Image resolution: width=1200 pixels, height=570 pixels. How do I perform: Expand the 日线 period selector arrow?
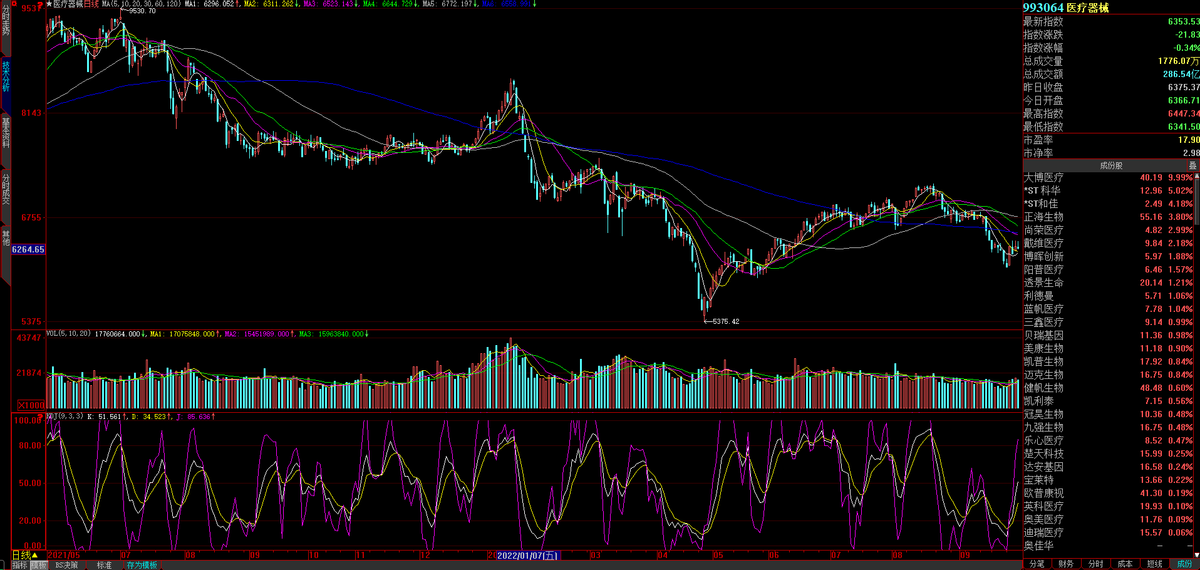(34, 554)
